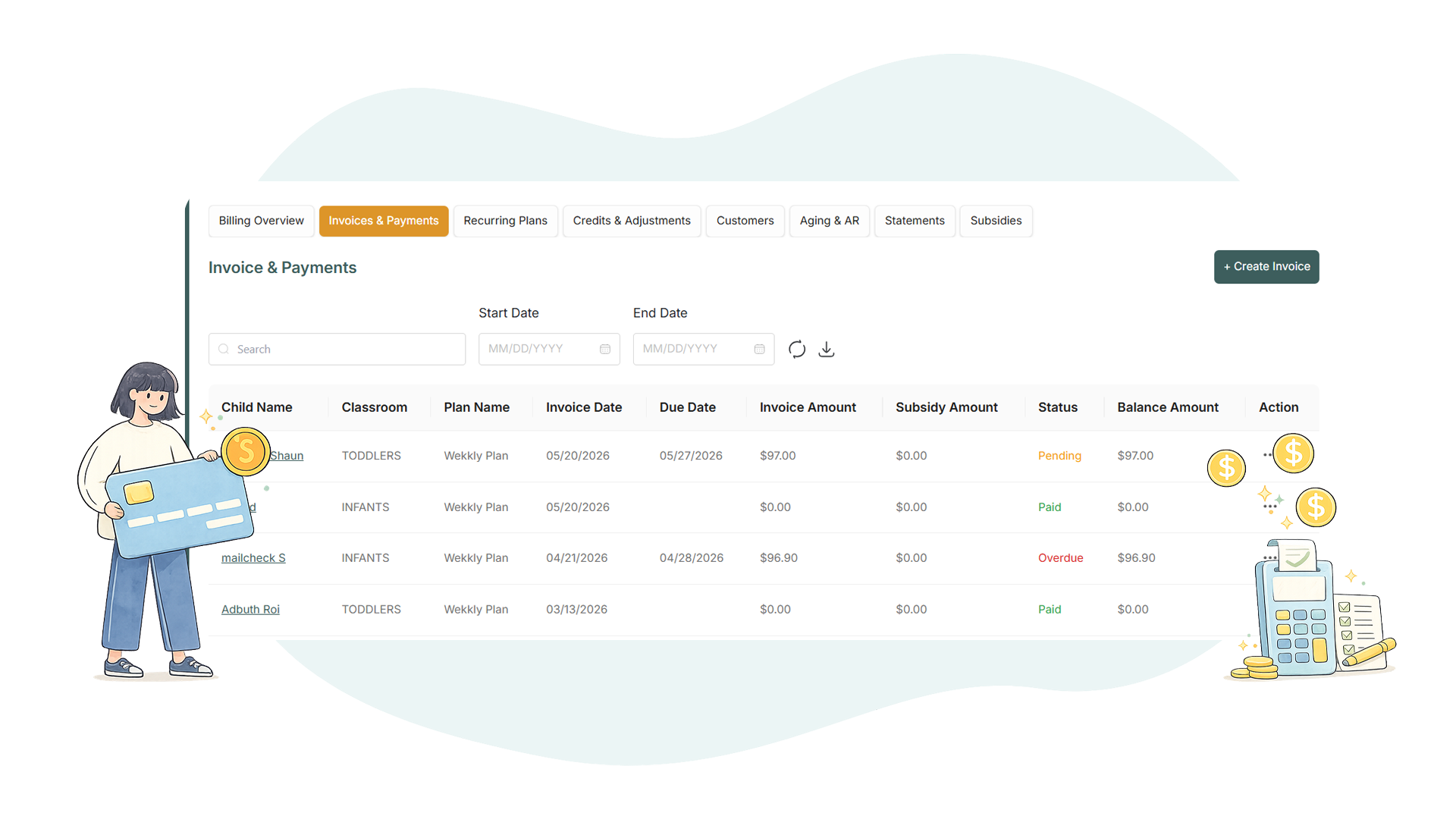1456x819 pixels.
Task: Click the Balance Amount column header
Action: click(x=1167, y=407)
